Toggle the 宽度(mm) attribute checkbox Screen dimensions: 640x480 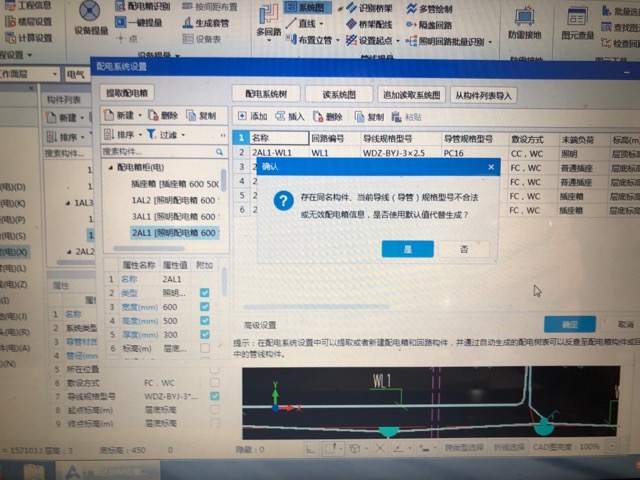[x=205, y=307]
